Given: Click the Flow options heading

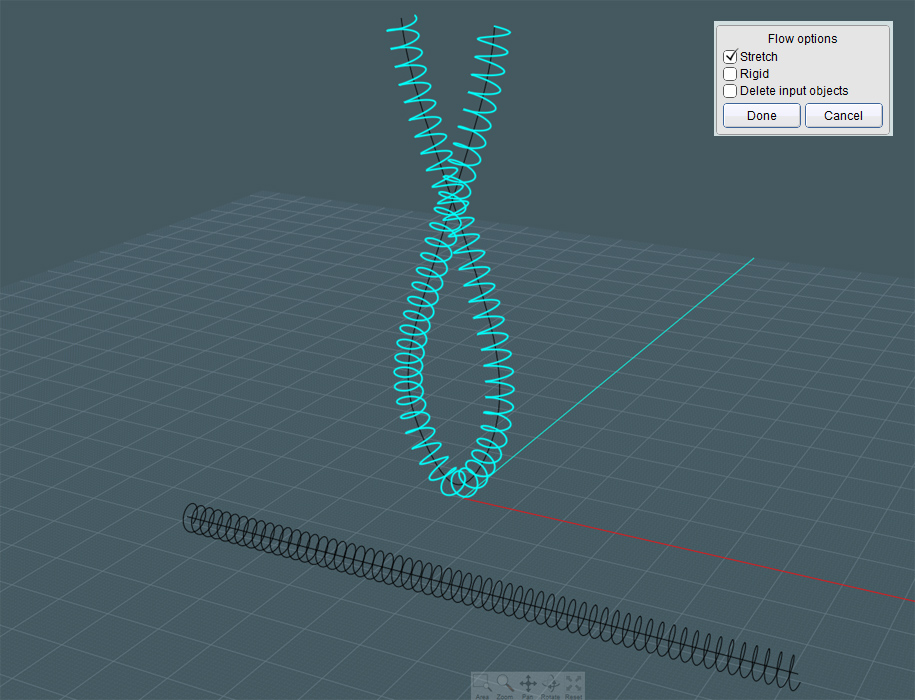Looking at the screenshot, I should [802, 38].
